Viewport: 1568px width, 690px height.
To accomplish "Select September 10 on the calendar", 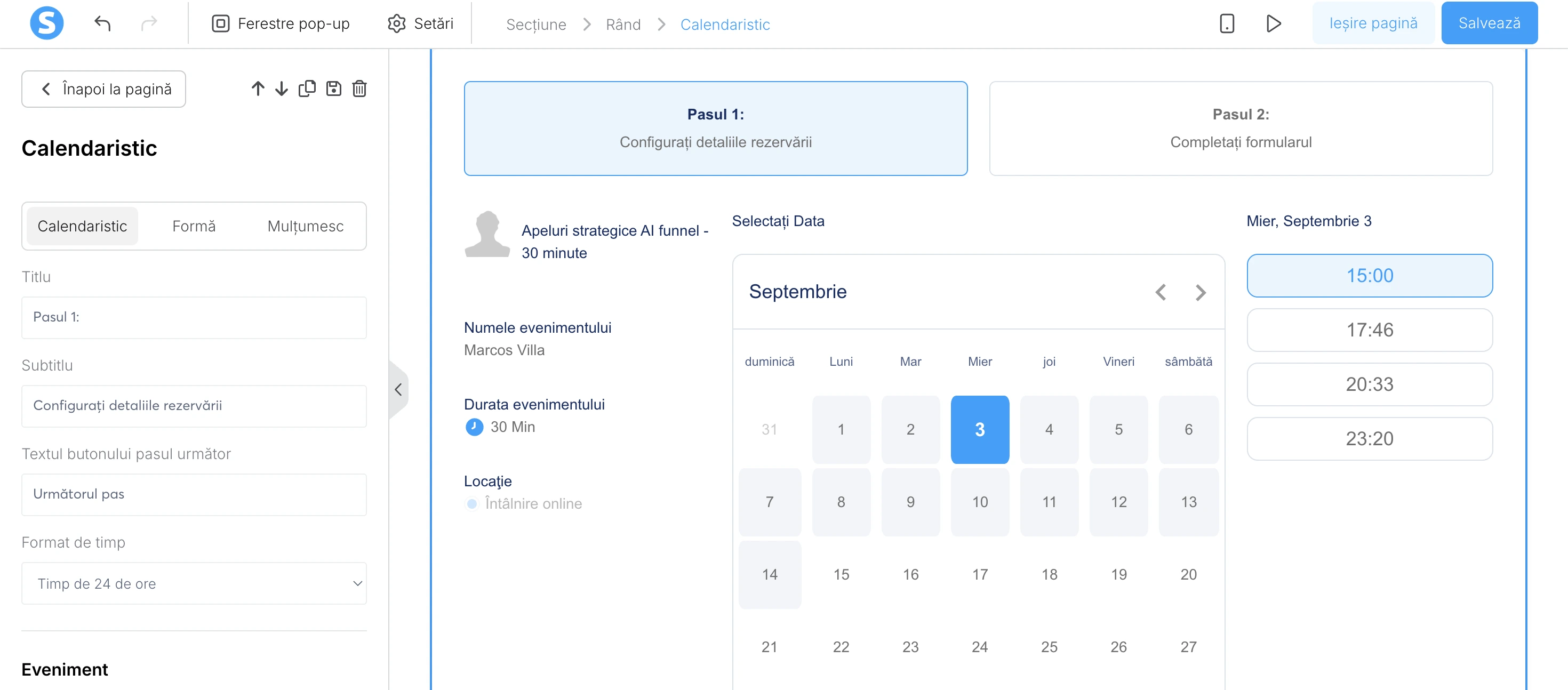I will [979, 502].
